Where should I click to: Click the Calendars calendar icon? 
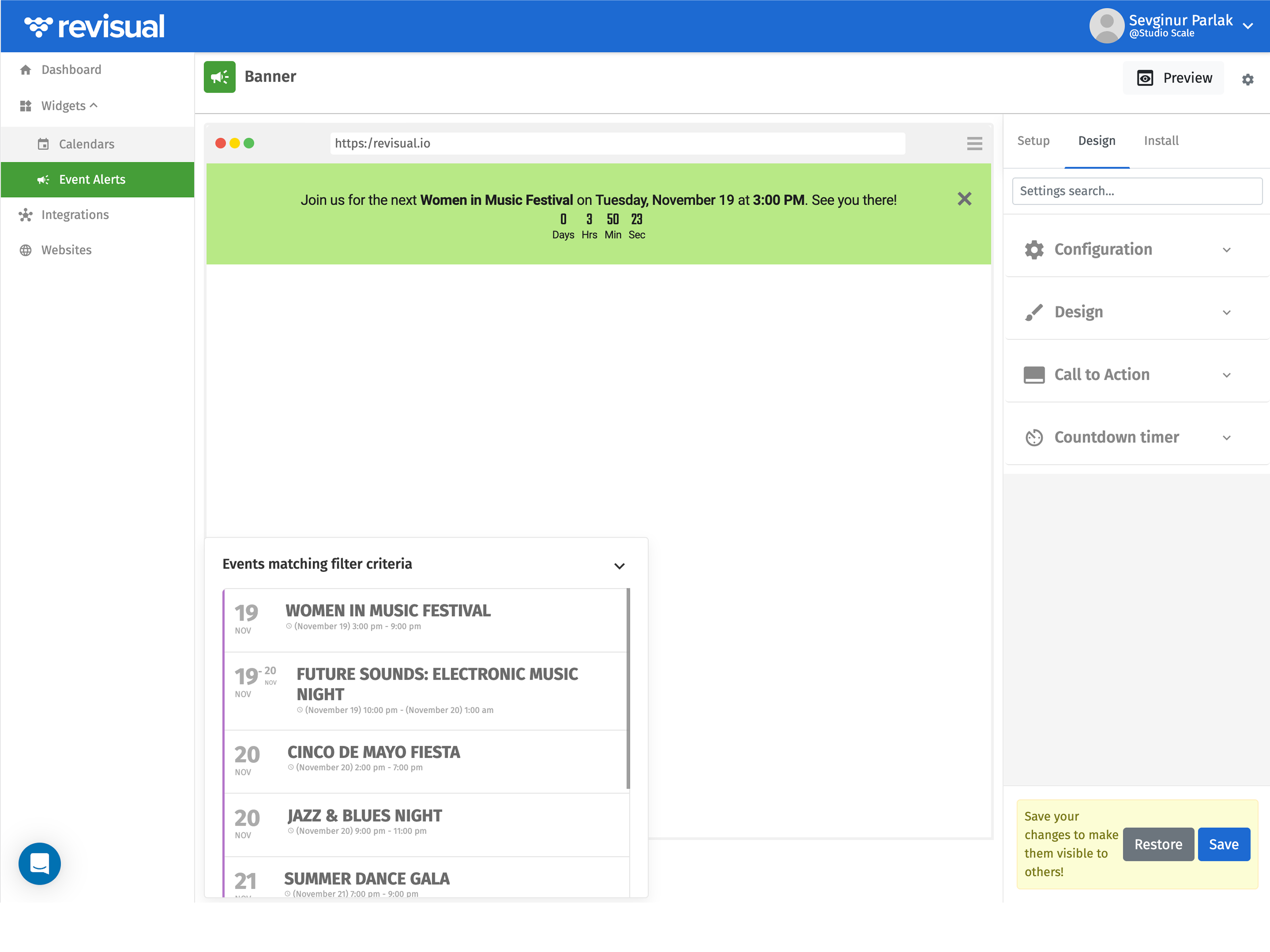43,144
